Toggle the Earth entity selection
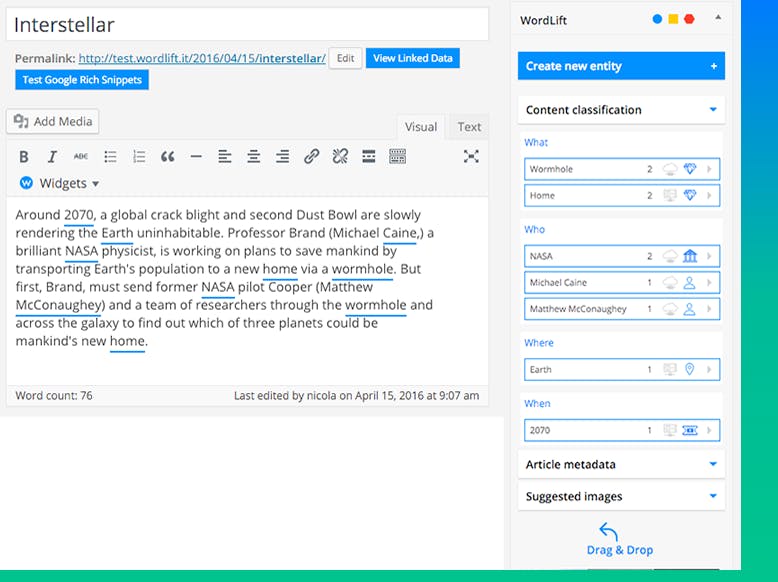This screenshot has height=582, width=778. pos(622,370)
